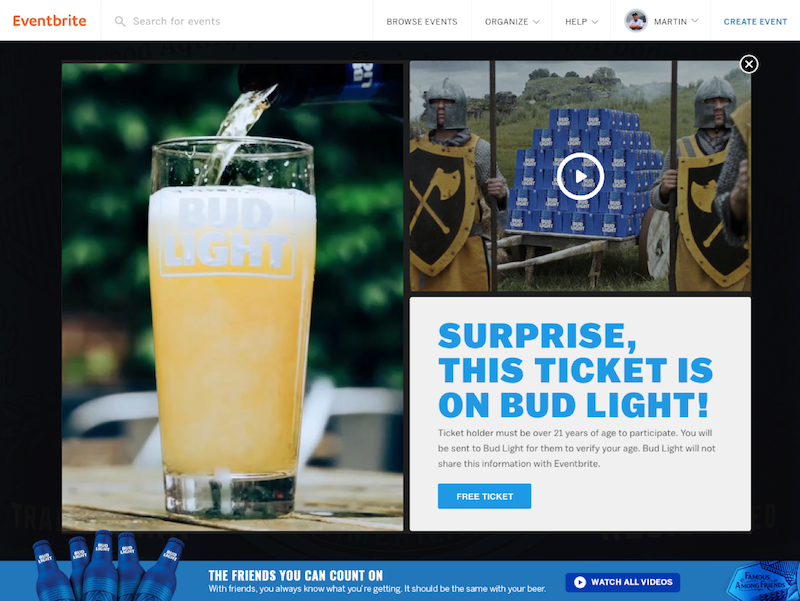
Task: Close the Bud Light popup overlay
Action: point(748,64)
